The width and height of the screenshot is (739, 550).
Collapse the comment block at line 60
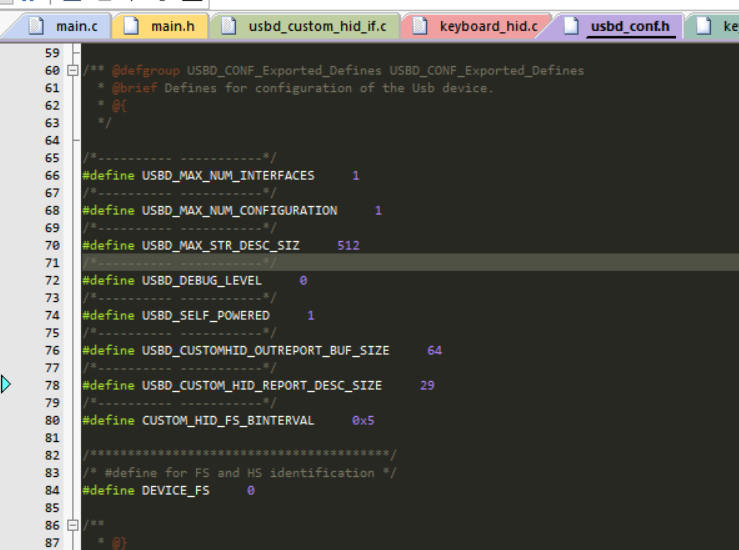(x=73, y=71)
